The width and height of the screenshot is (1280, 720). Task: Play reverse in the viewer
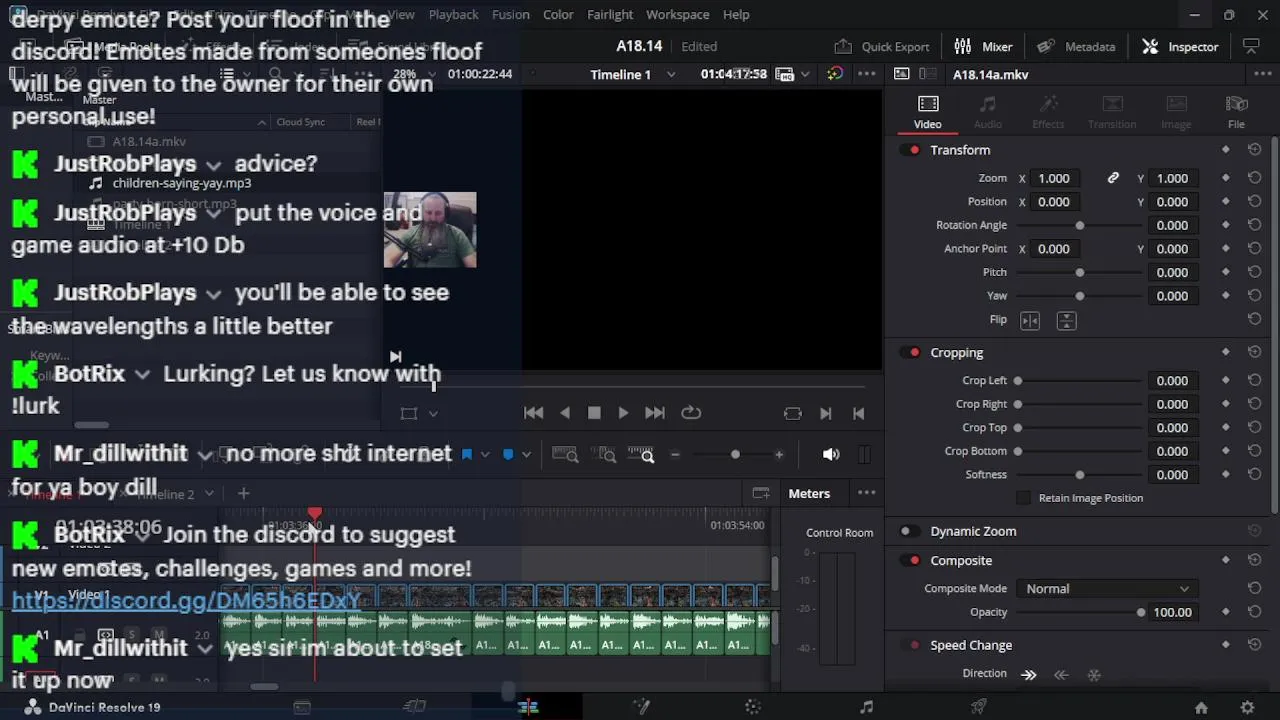tap(565, 413)
